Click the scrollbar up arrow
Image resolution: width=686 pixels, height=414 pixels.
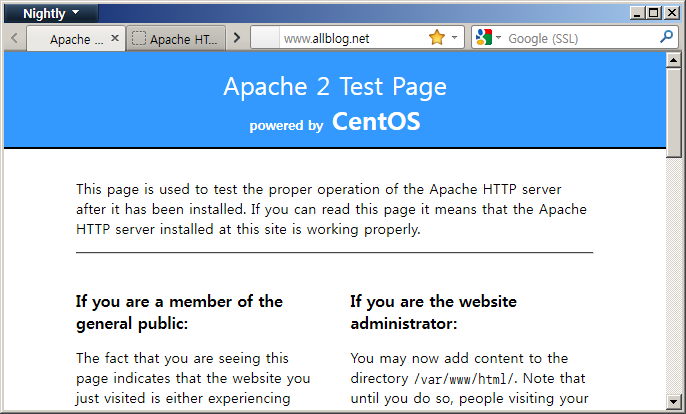point(673,60)
